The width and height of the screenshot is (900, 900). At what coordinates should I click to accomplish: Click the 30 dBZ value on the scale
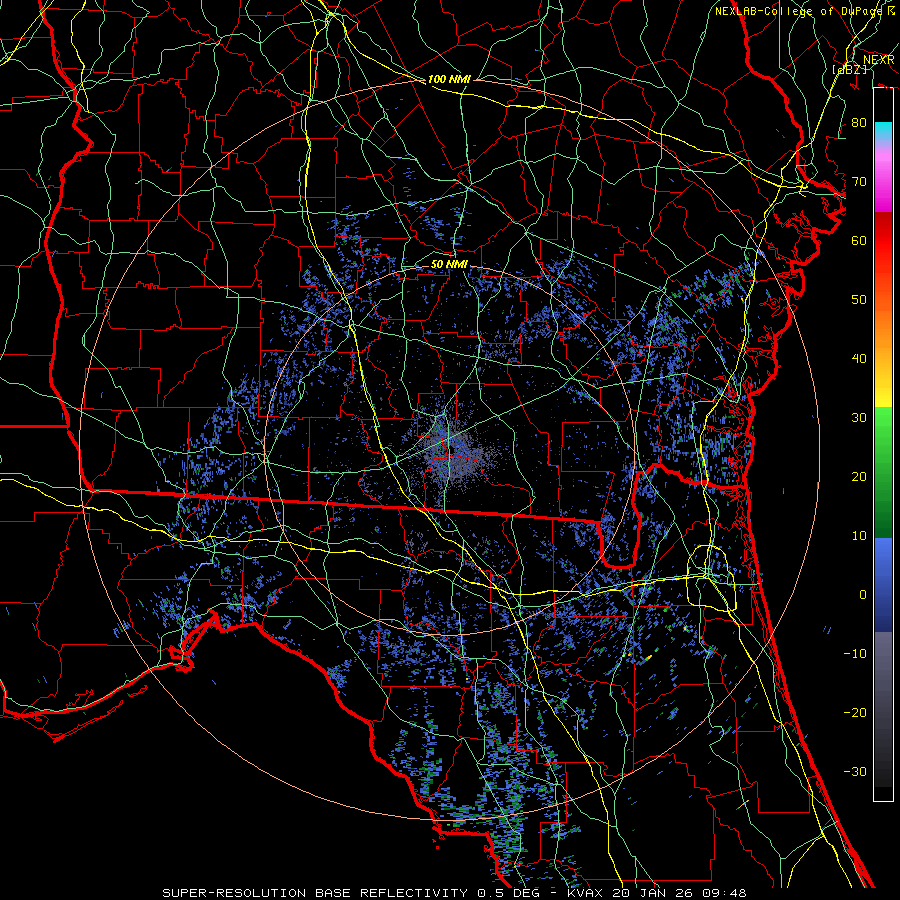coord(859,417)
